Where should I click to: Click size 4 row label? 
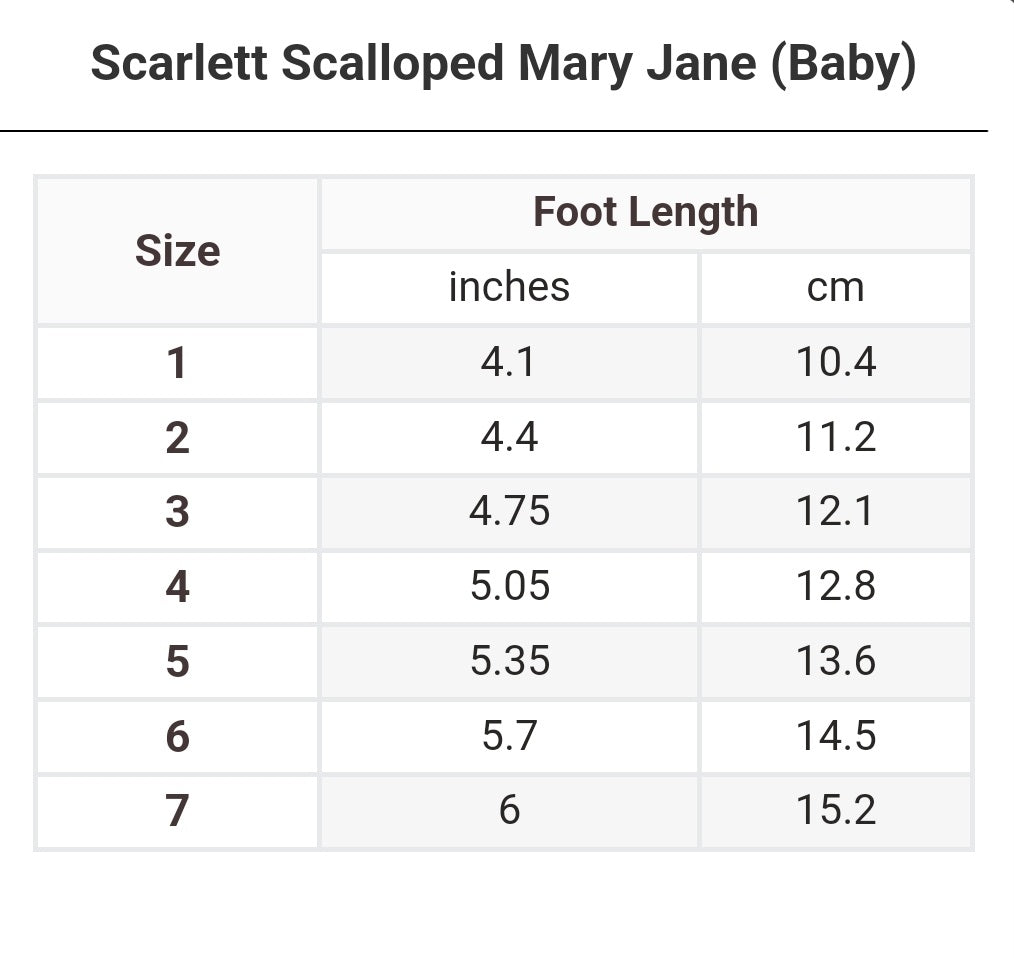[177, 587]
